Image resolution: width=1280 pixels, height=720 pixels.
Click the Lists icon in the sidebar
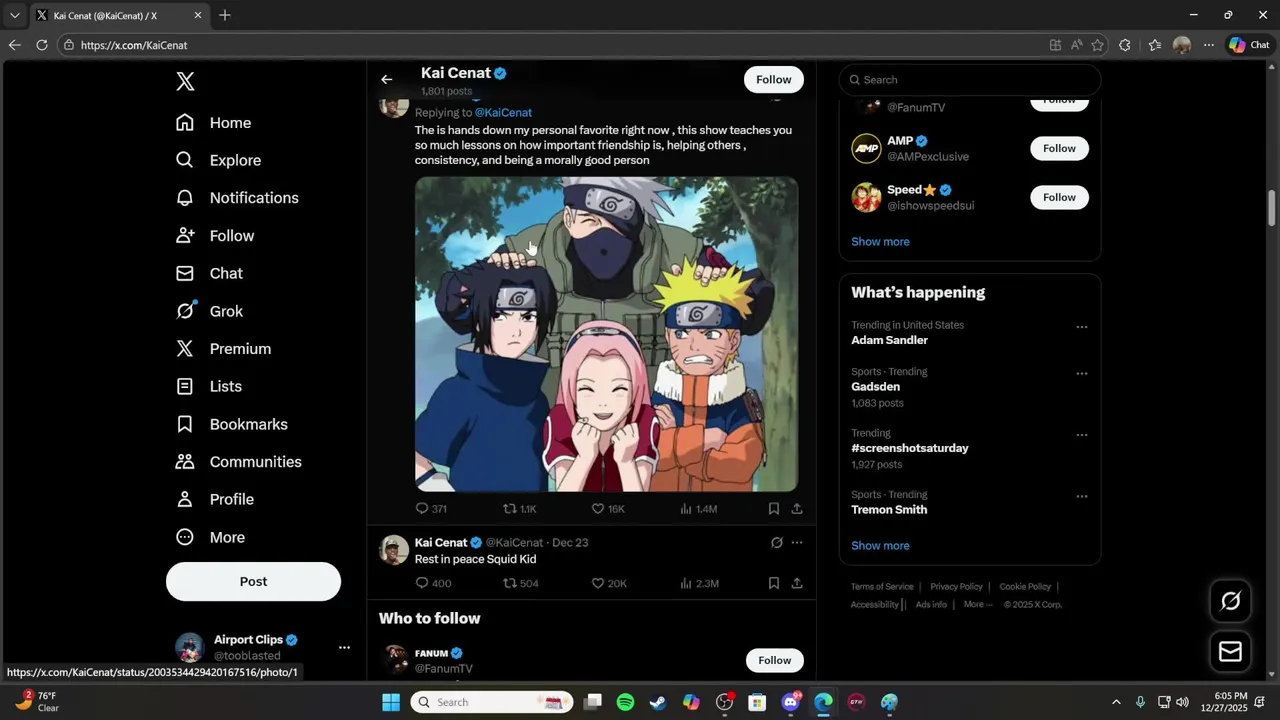[185, 386]
